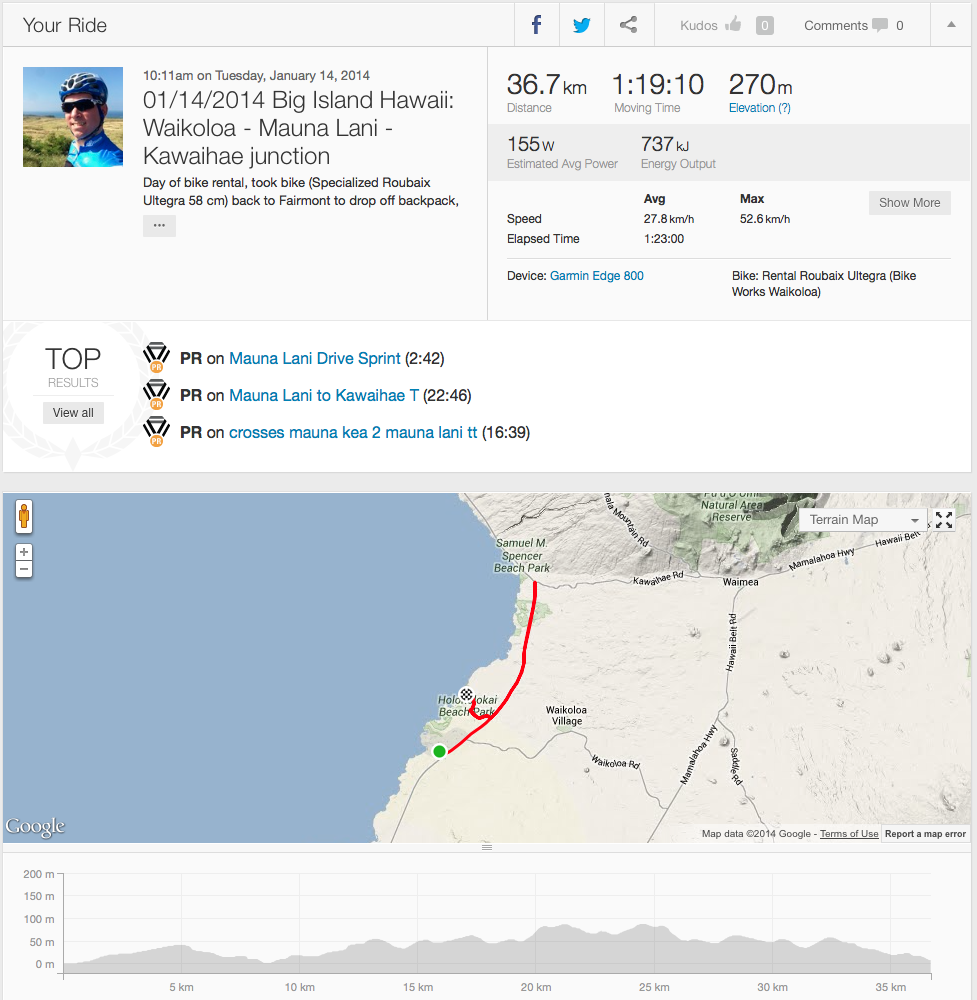The width and height of the screenshot is (977, 1000).
Task: Collapse the Your Ride panel
Action: point(951,25)
